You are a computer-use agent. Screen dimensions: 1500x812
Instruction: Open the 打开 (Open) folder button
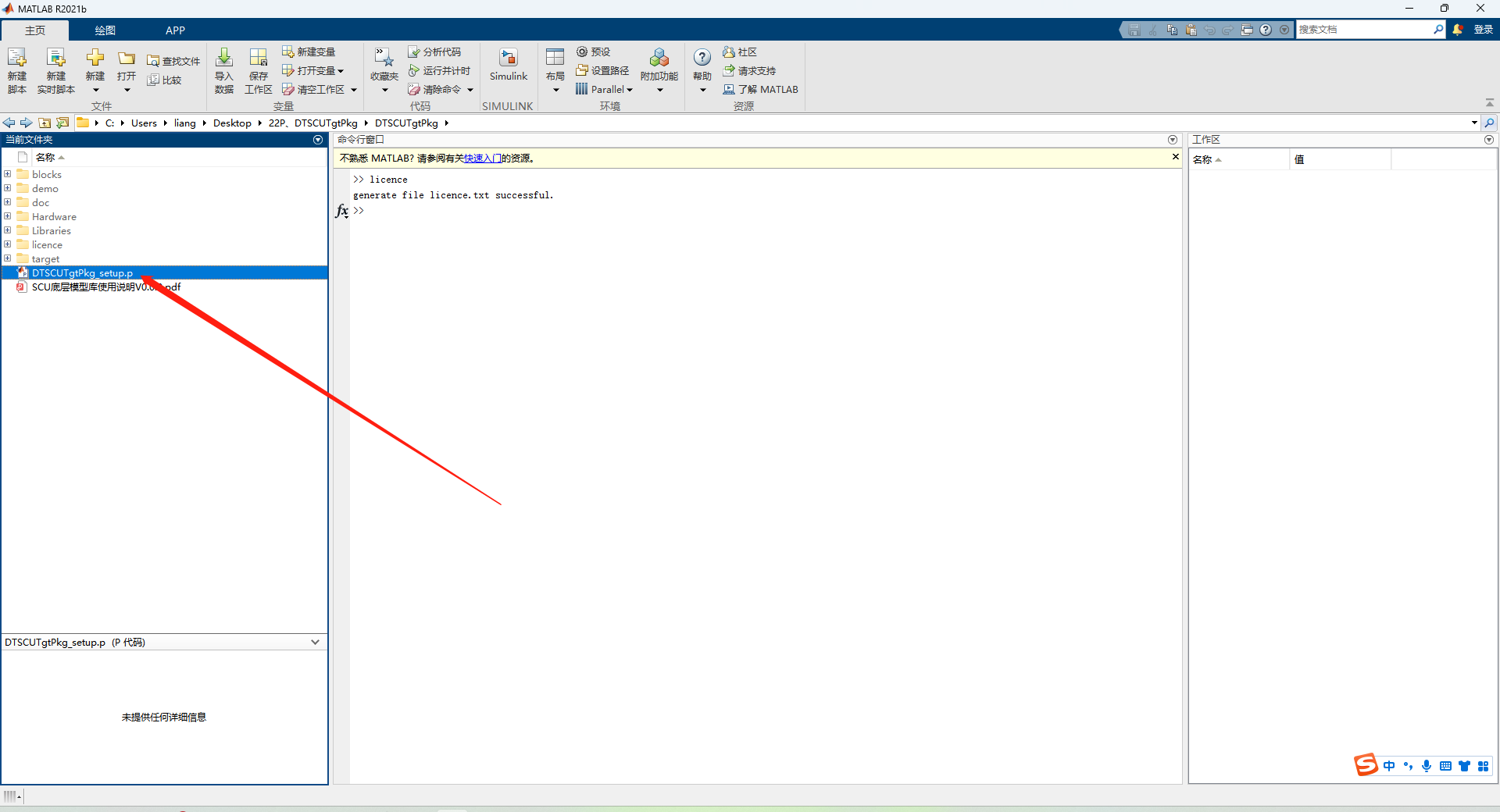(127, 70)
